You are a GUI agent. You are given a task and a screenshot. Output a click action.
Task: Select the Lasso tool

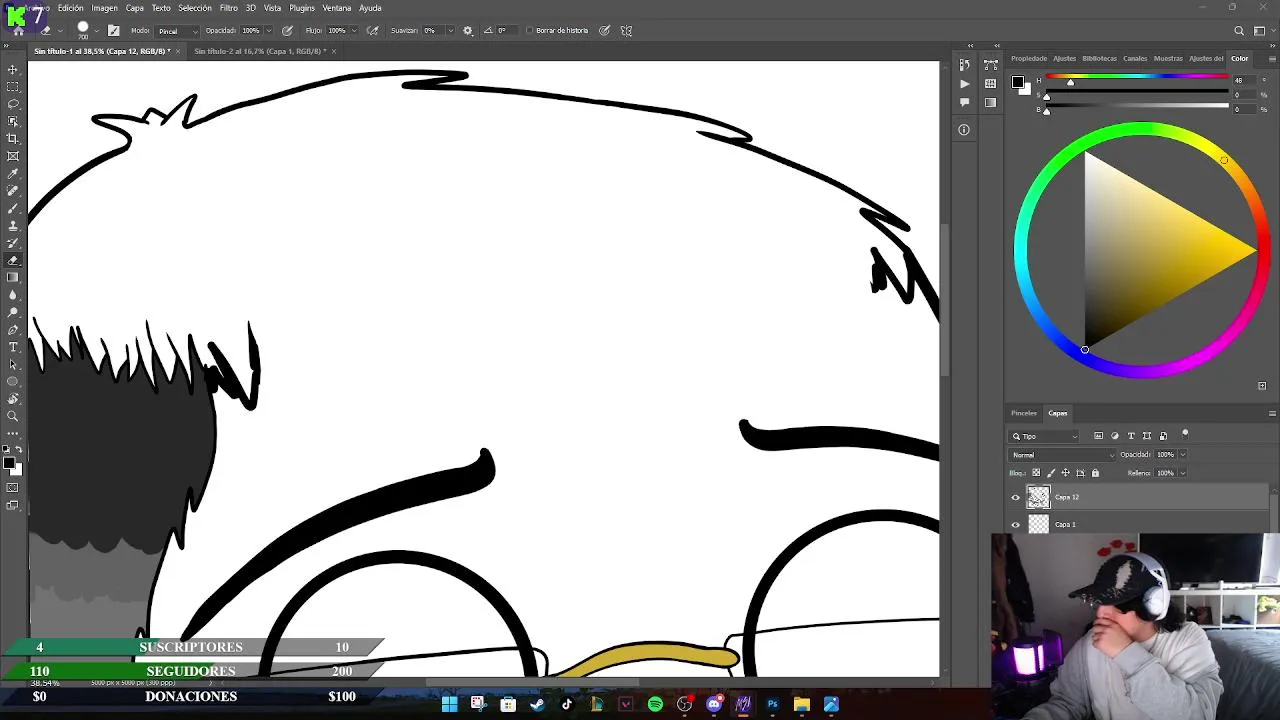point(13,104)
